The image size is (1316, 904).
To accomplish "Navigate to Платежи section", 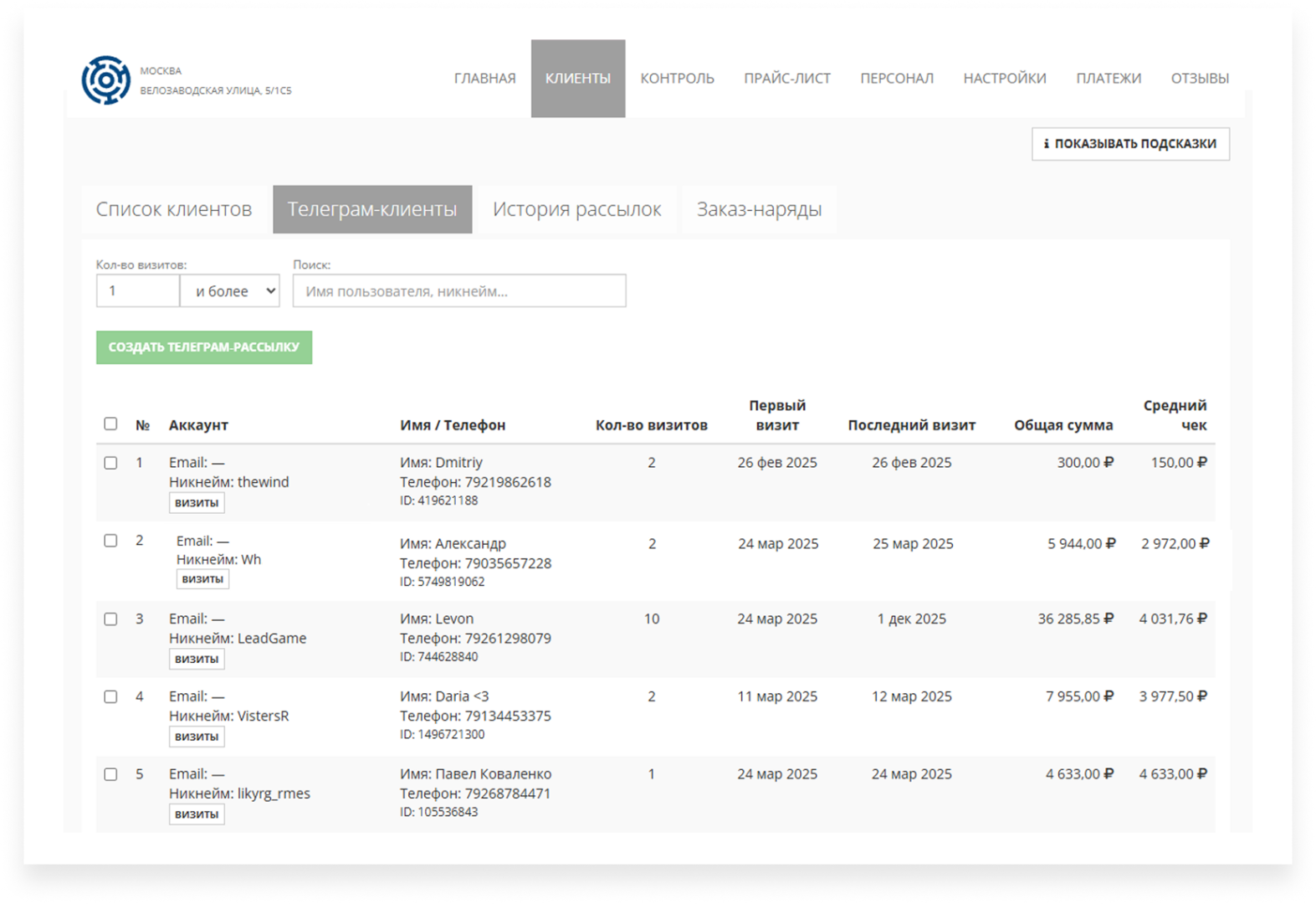I will (1108, 79).
